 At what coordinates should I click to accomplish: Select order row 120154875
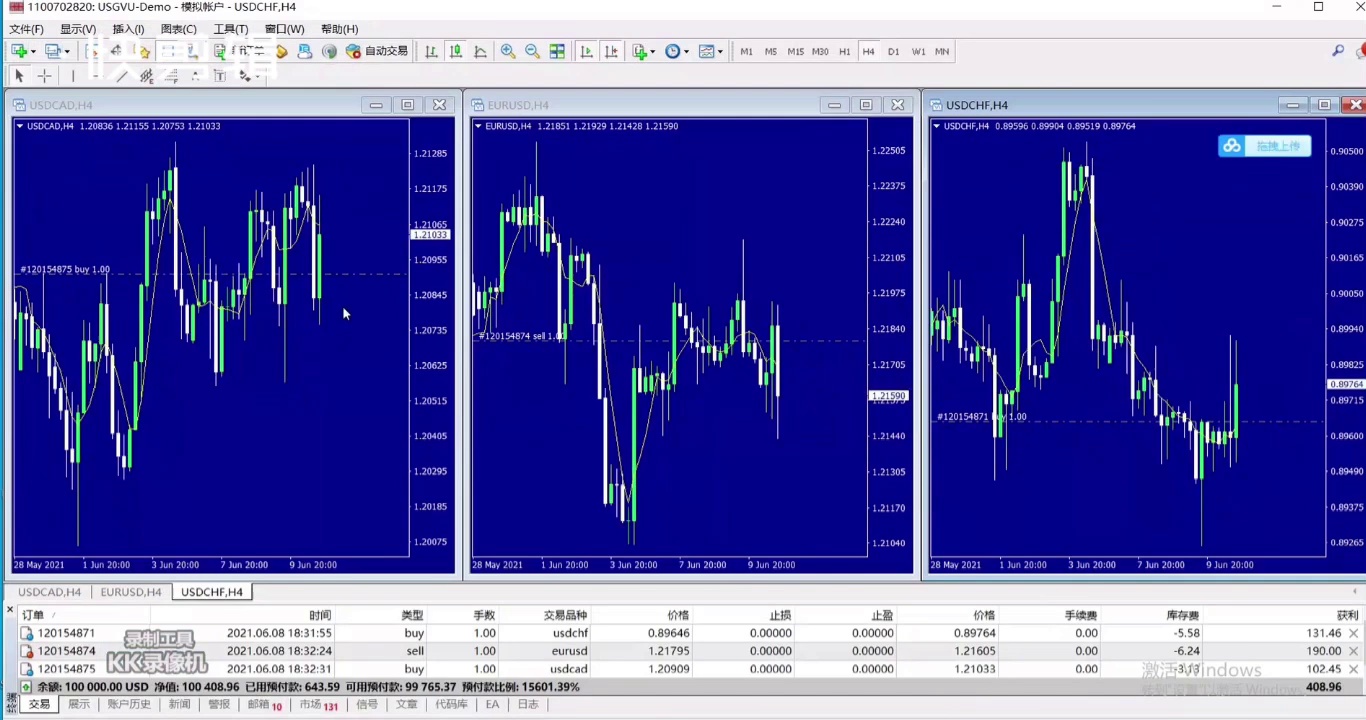[690, 669]
